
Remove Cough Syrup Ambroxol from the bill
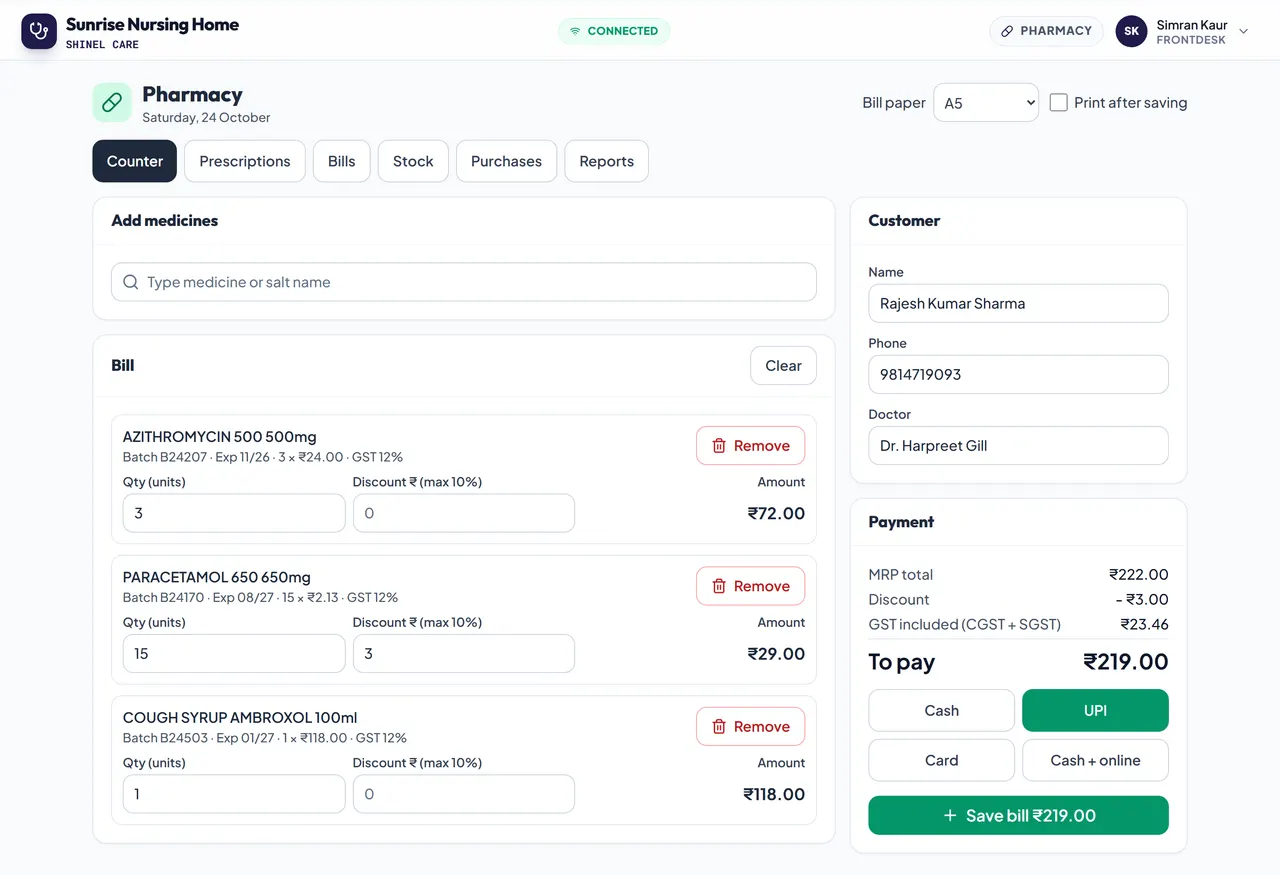click(750, 727)
